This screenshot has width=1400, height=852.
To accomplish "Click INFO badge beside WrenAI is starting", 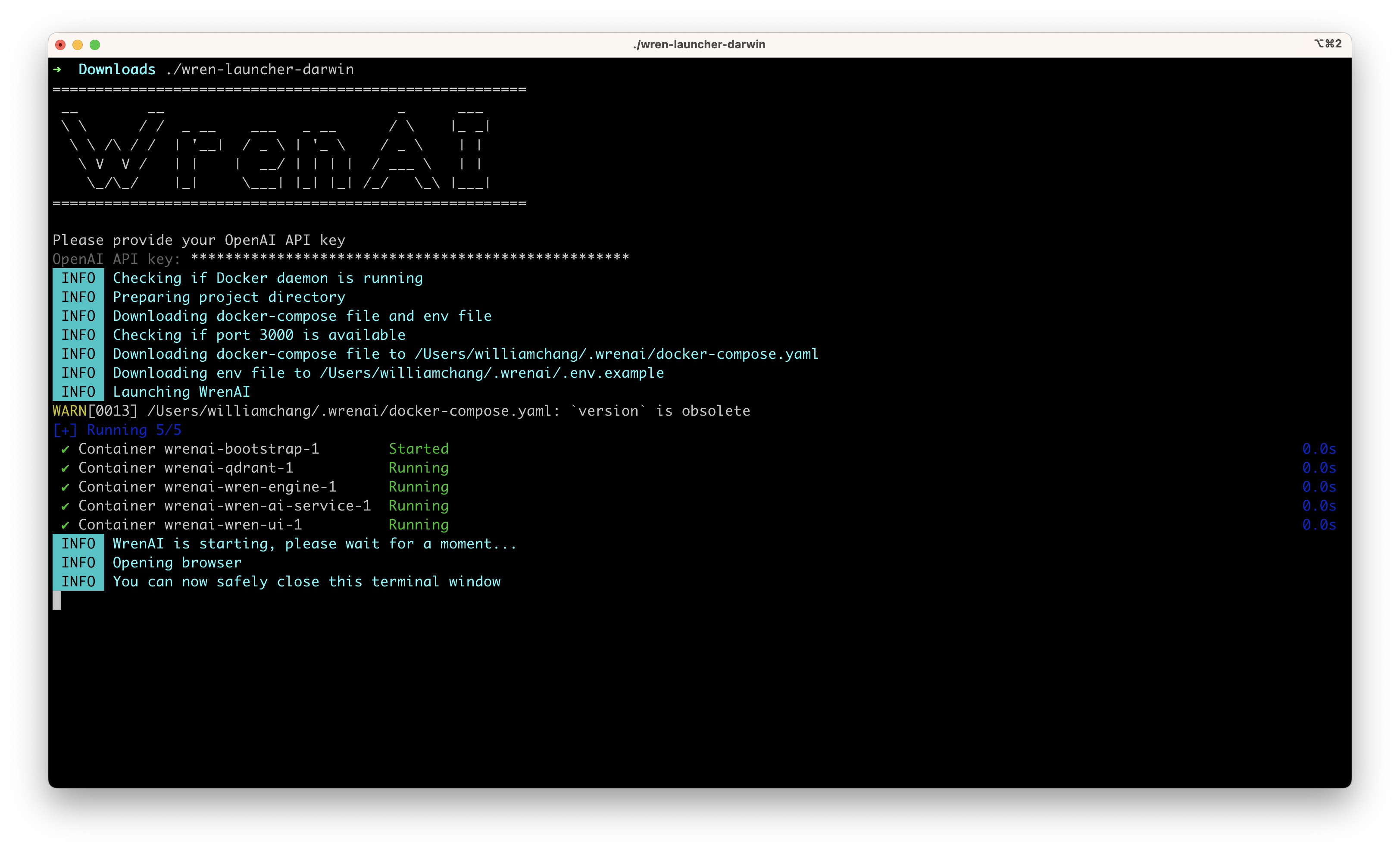I will coord(78,544).
